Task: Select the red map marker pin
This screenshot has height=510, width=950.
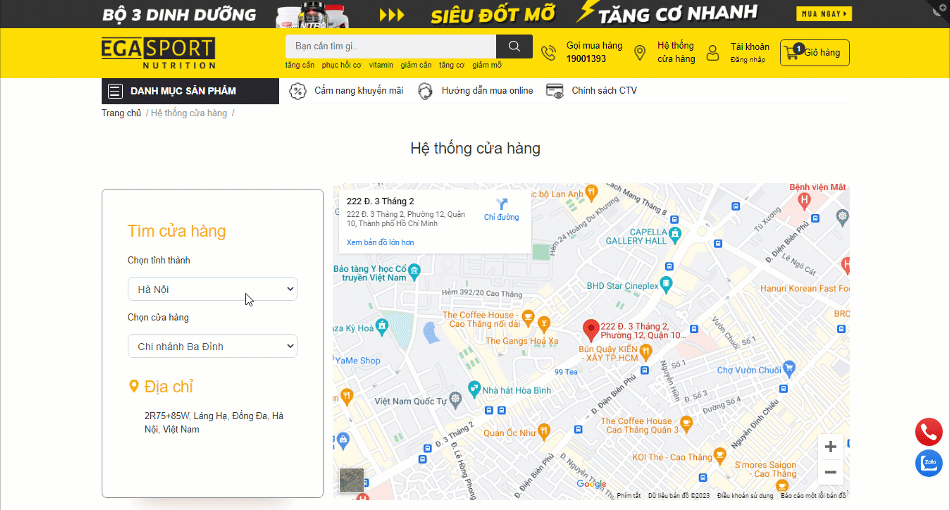Action: (591, 330)
